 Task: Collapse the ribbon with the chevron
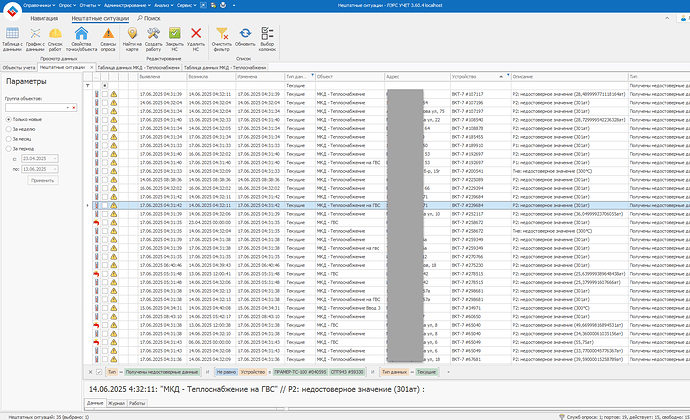coord(667,18)
